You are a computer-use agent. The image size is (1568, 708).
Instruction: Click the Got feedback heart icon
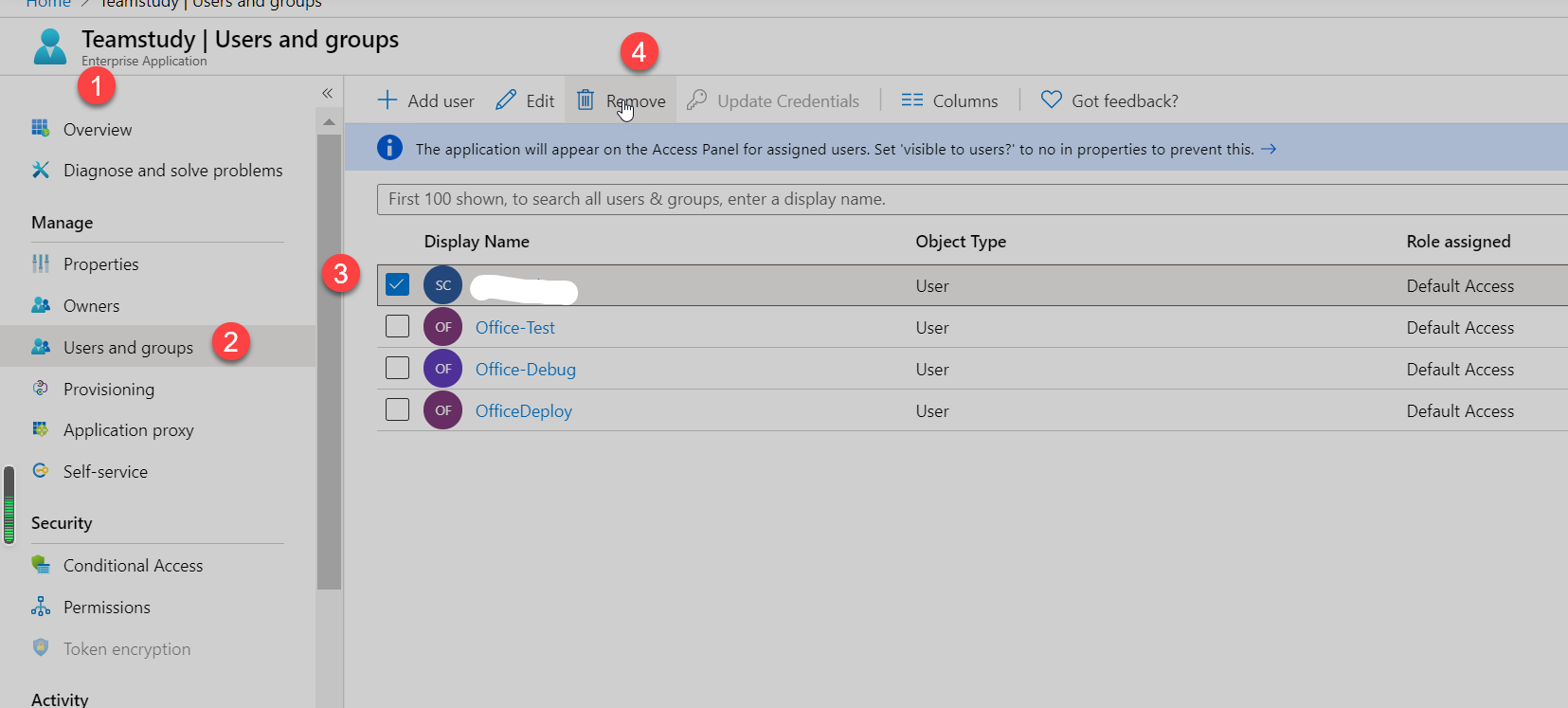[x=1051, y=100]
